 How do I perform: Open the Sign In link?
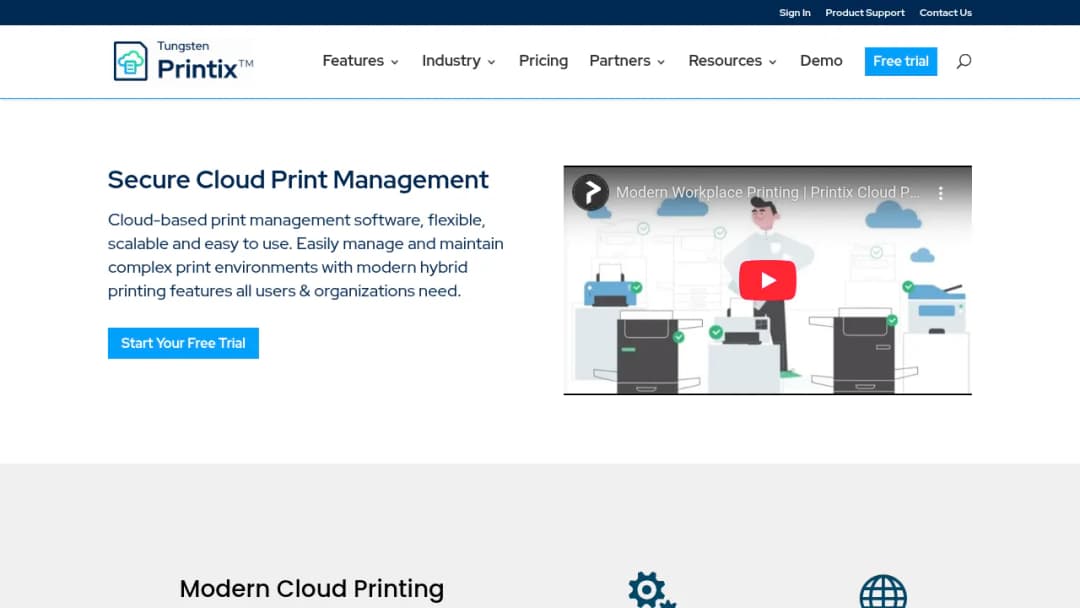794,12
